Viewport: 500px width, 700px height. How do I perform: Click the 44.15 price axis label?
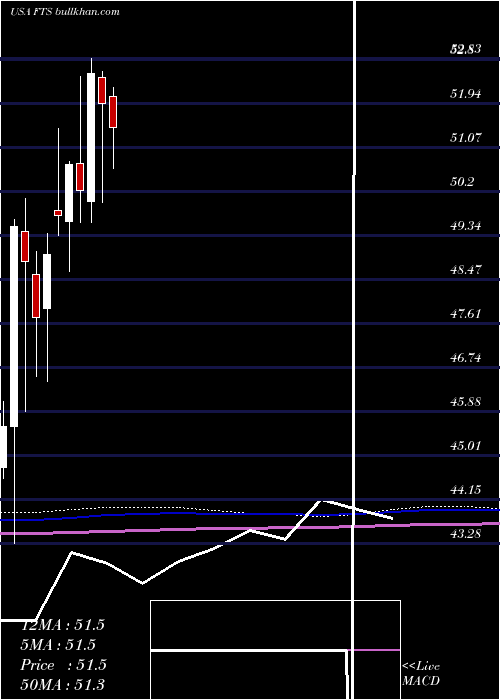click(466, 490)
